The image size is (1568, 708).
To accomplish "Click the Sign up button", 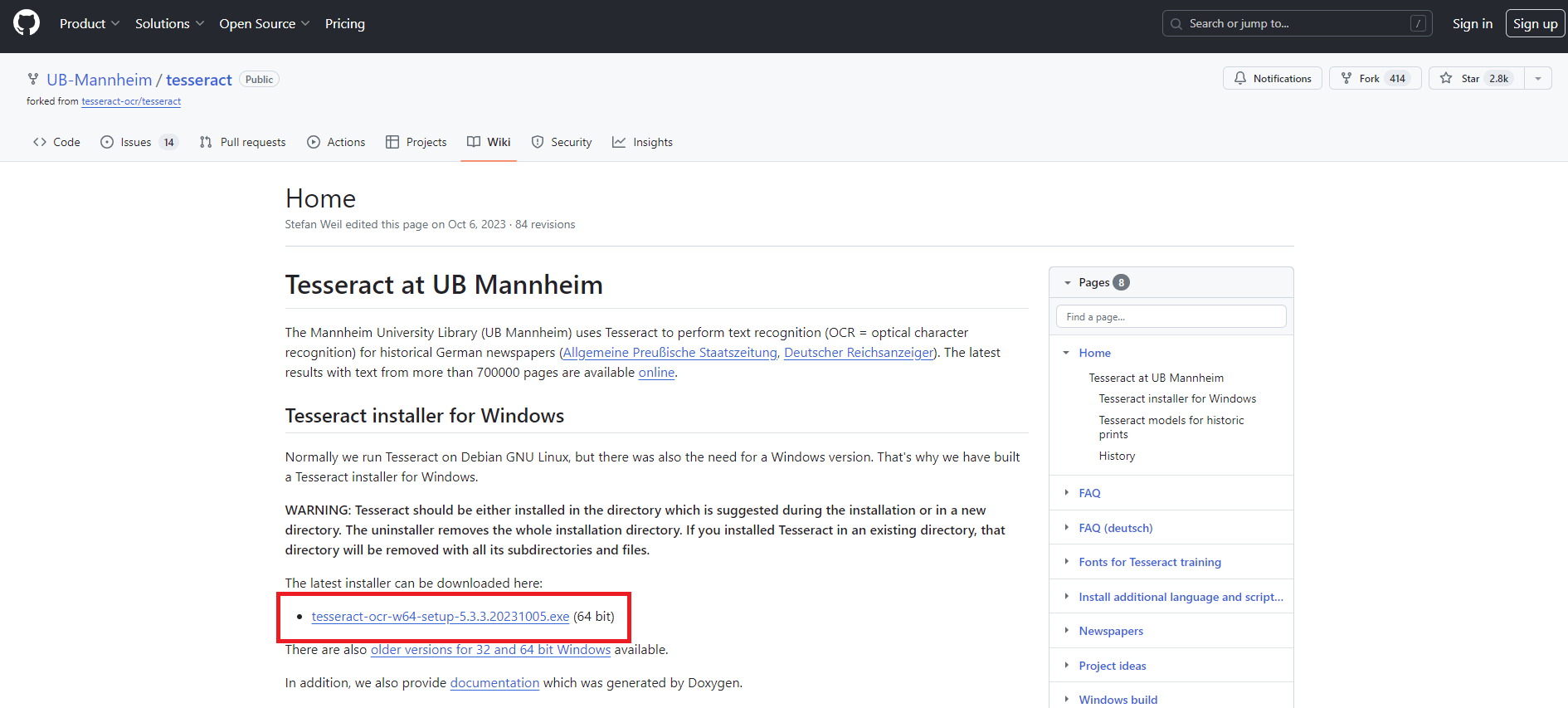I will click(x=1536, y=23).
